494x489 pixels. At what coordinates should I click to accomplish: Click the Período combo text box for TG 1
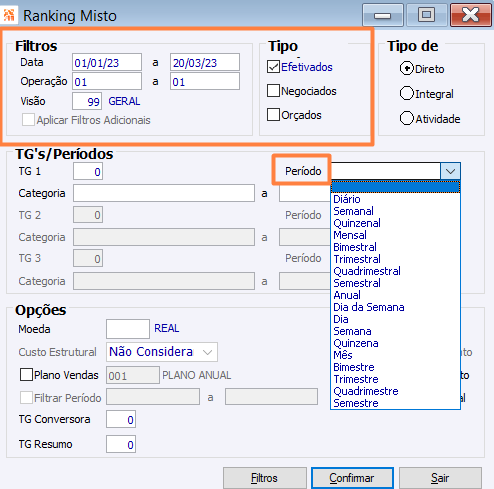click(386, 171)
